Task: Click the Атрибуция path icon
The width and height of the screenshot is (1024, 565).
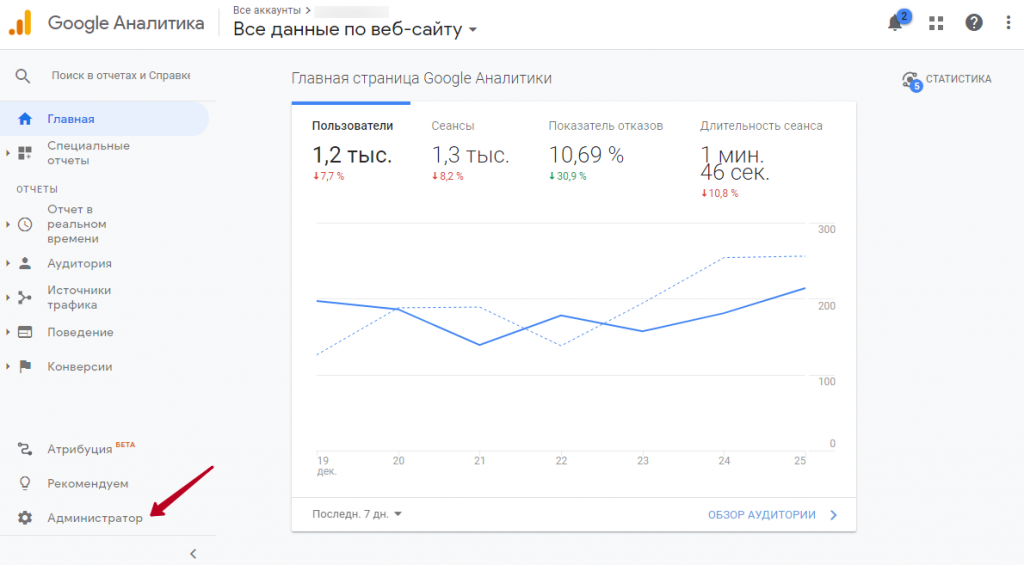Action: click(25, 449)
